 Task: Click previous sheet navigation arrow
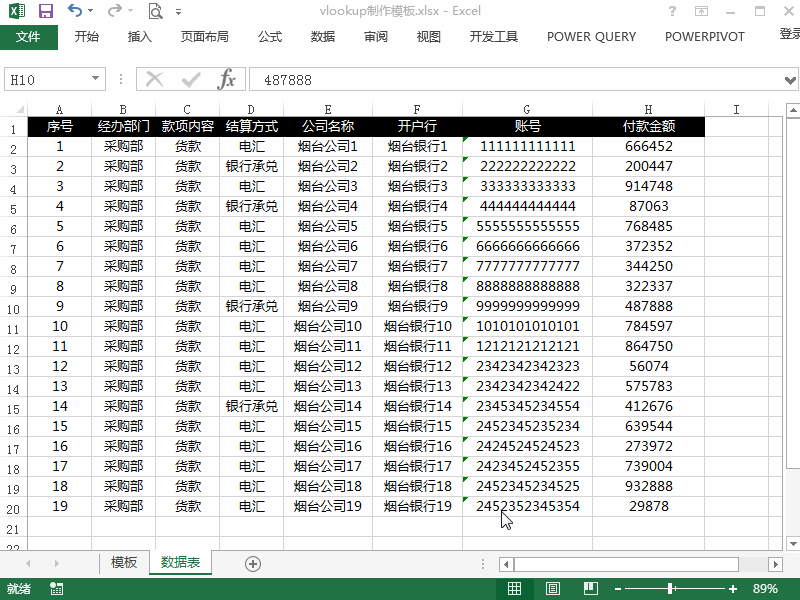(x=28, y=563)
